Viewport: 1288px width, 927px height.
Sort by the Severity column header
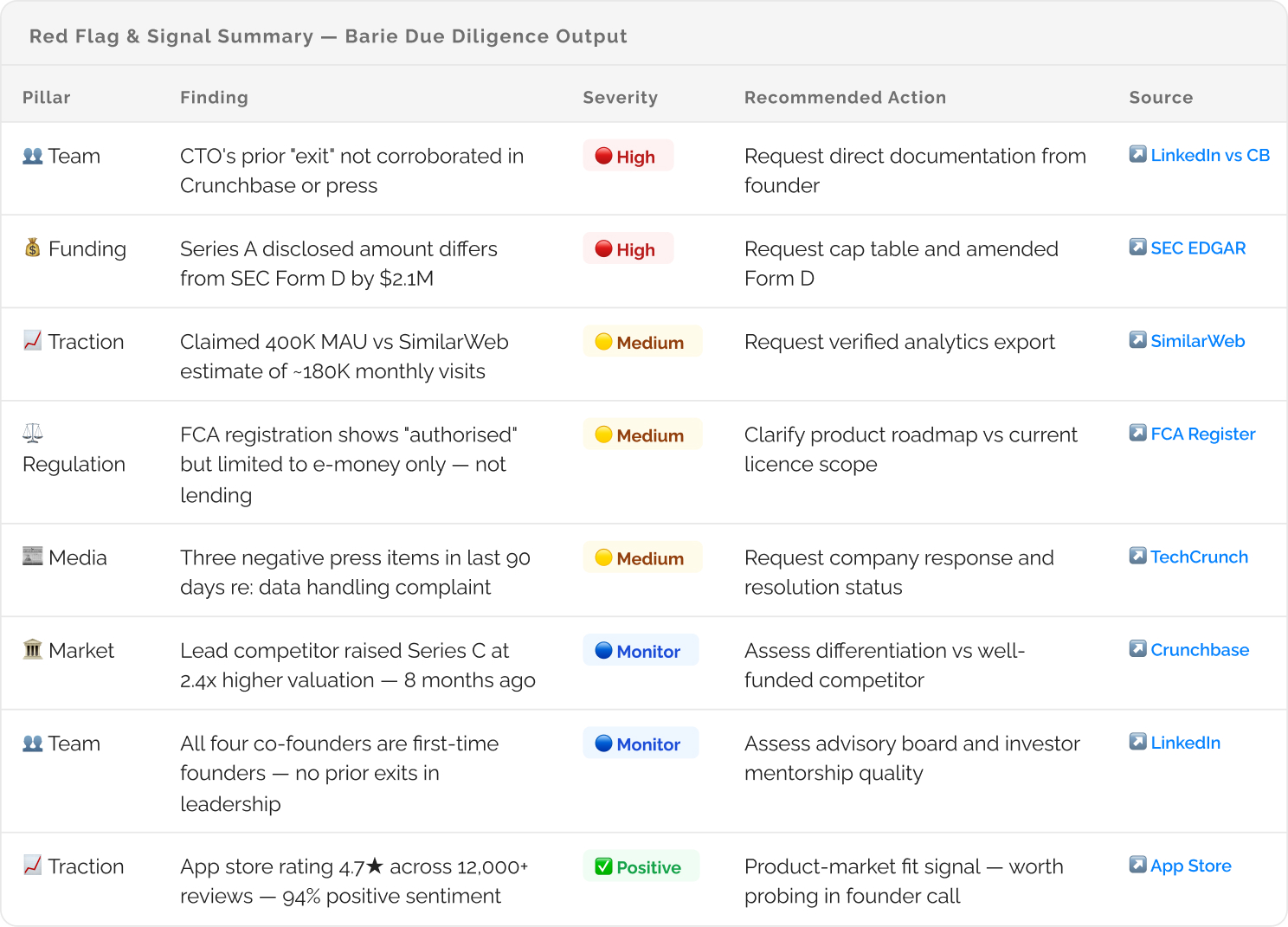pyautogui.click(x=620, y=98)
